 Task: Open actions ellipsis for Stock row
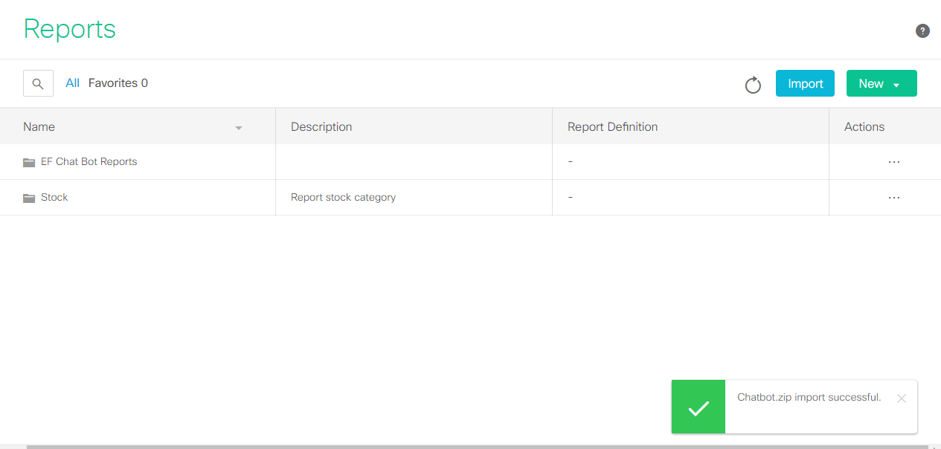coord(893,198)
